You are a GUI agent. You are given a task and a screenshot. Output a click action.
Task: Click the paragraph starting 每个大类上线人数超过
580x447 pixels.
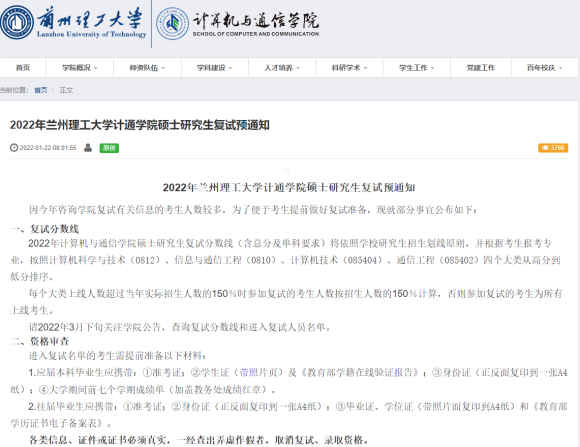coord(287,302)
